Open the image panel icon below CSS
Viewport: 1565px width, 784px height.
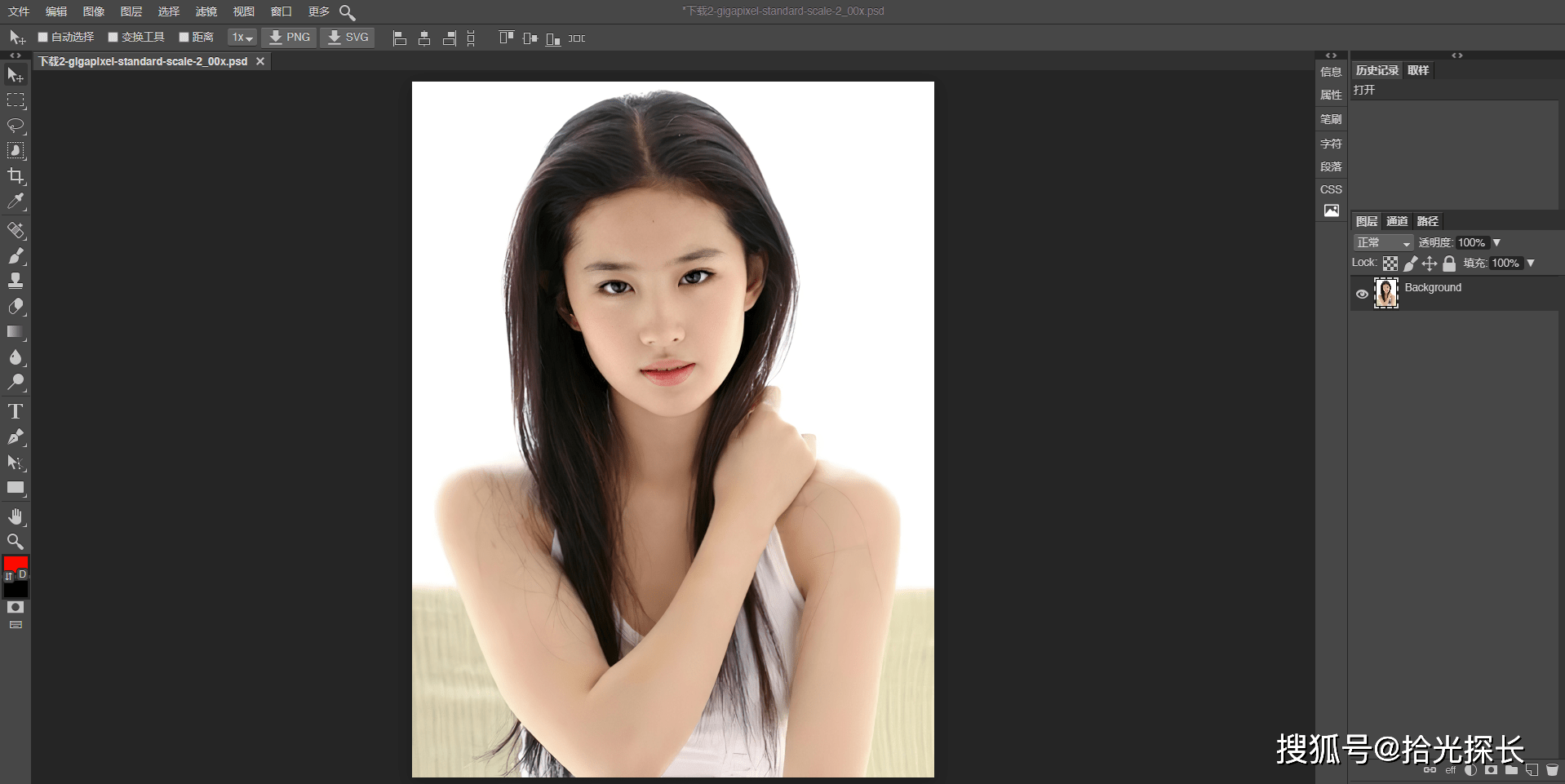pos(1331,210)
